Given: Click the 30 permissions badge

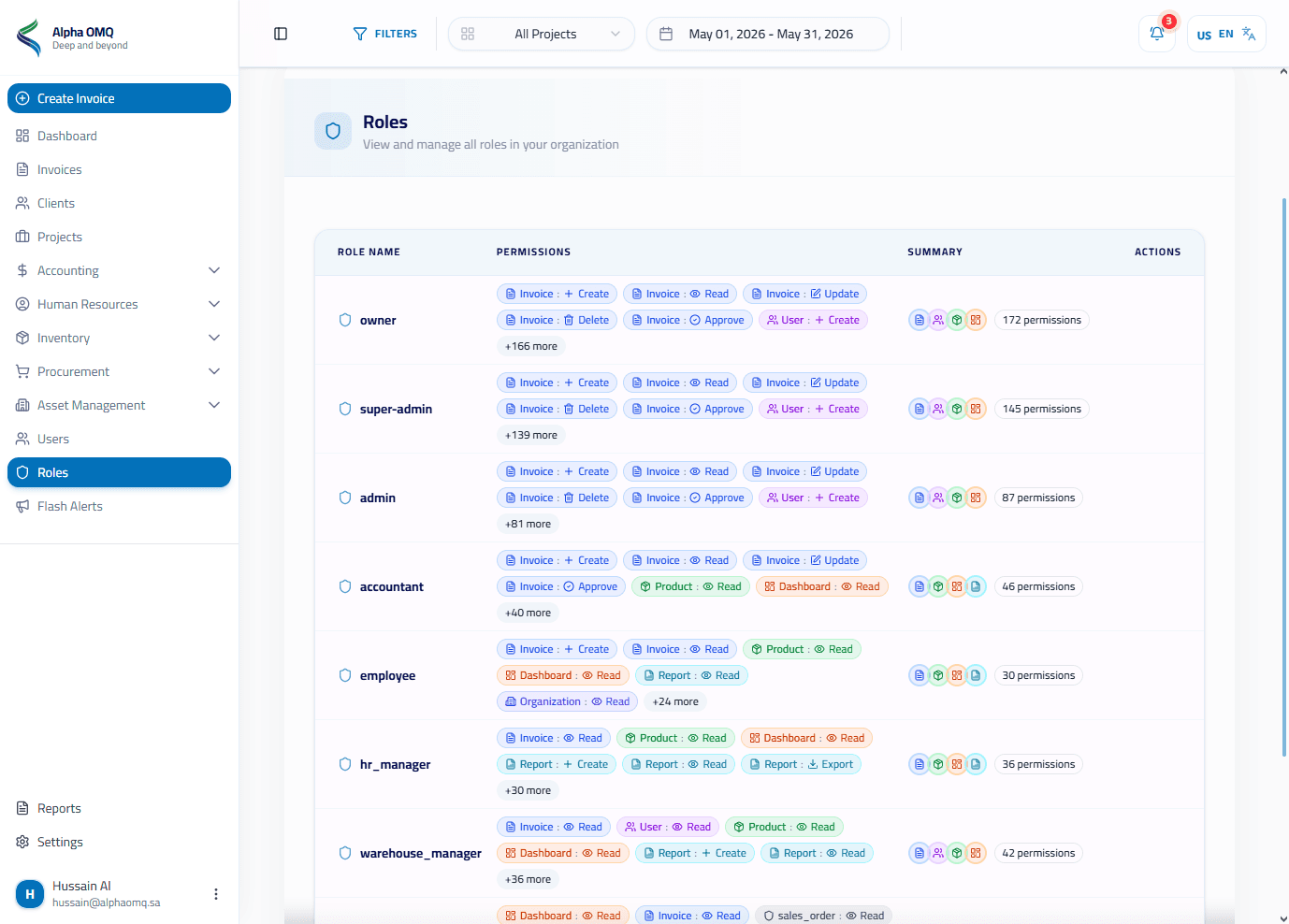Looking at the screenshot, I should (1038, 675).
